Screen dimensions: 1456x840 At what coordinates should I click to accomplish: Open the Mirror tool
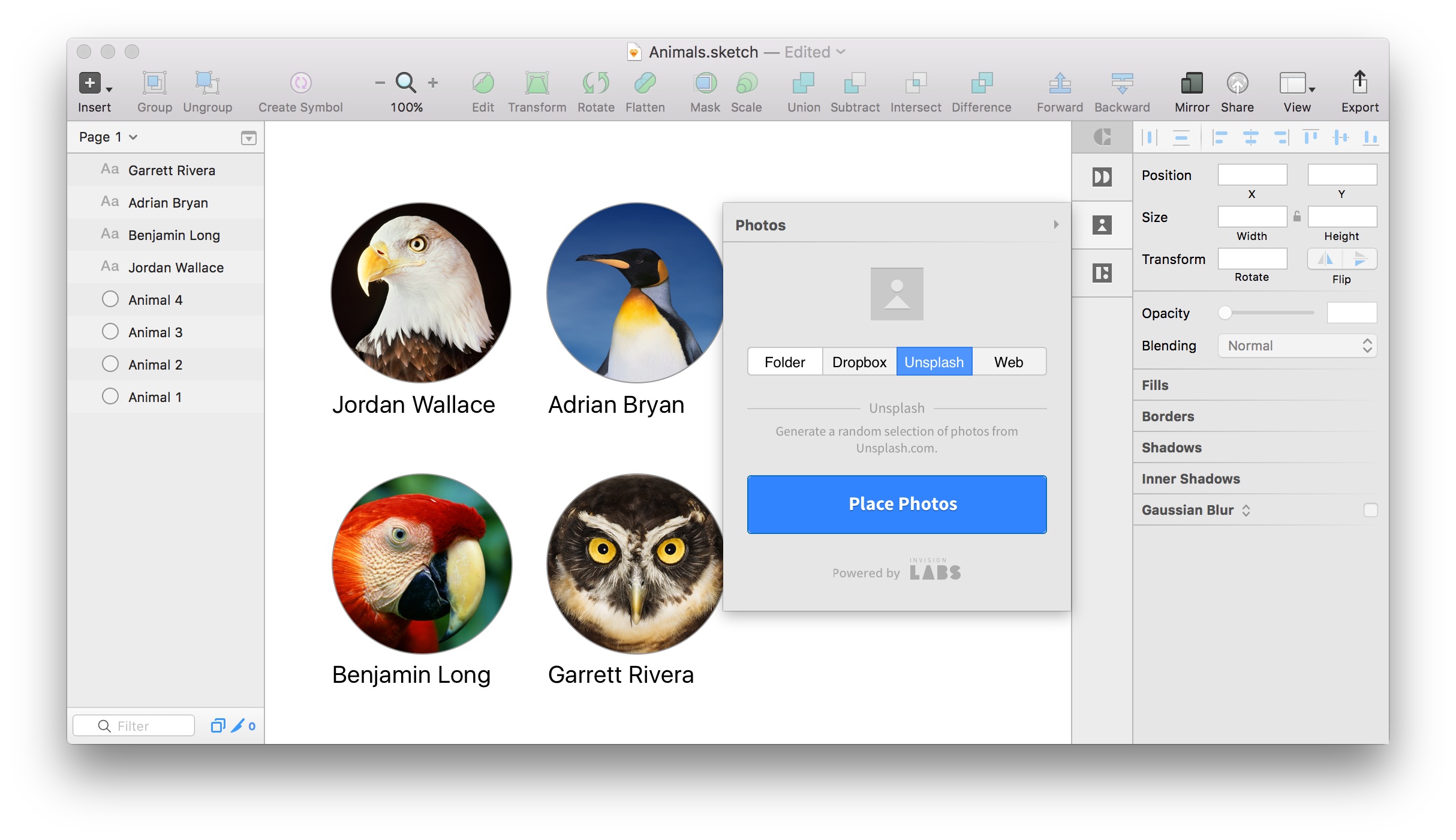point(1191,83)
